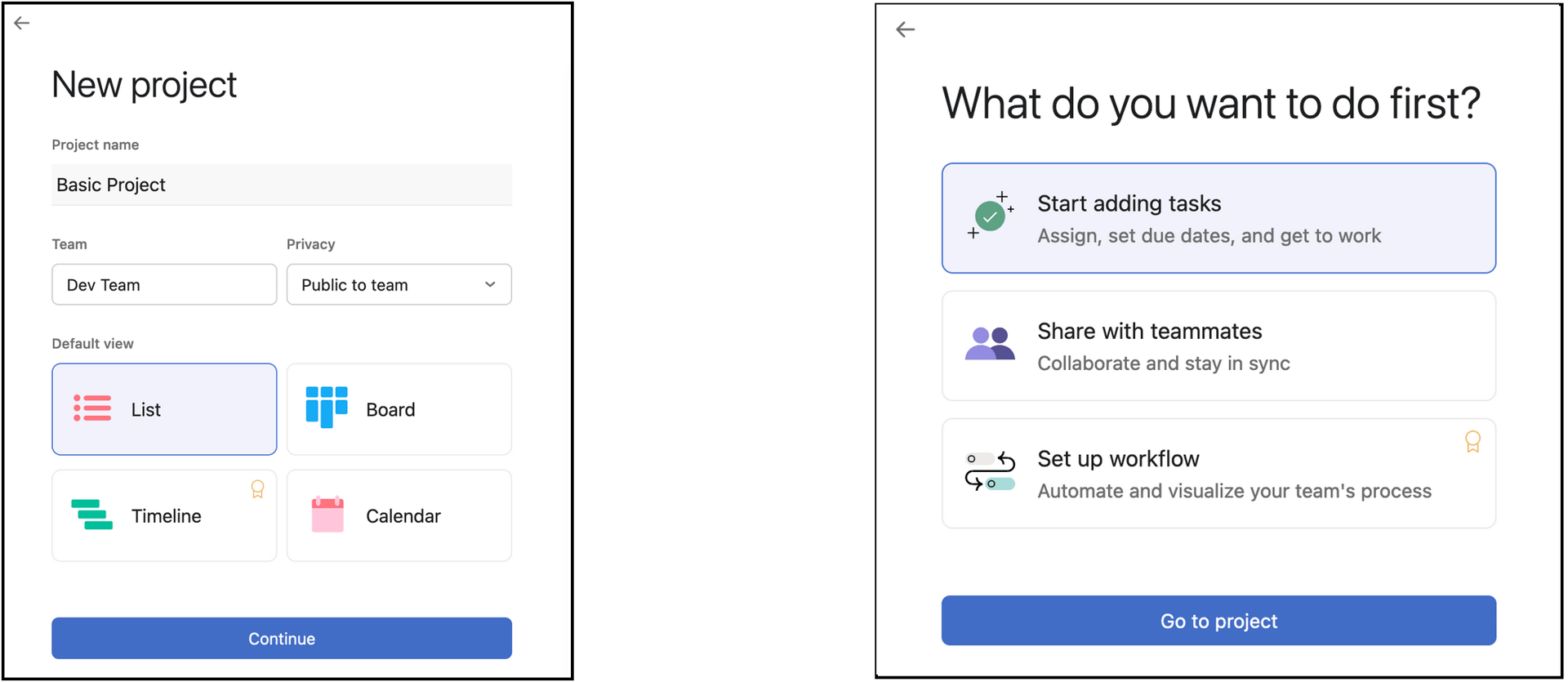
Task: Click premium badge on Set up workflow card
Action: tap(1472, 442)
